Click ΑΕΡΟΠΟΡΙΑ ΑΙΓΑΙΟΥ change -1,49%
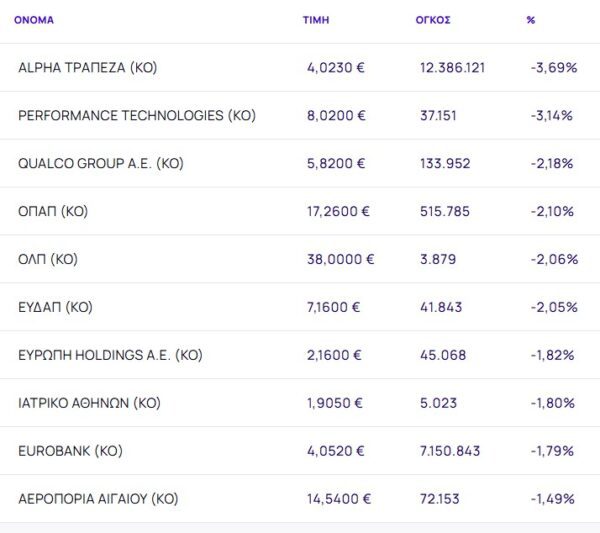The height and width of the screenshot is (533, 600). [x=552, y=498]
